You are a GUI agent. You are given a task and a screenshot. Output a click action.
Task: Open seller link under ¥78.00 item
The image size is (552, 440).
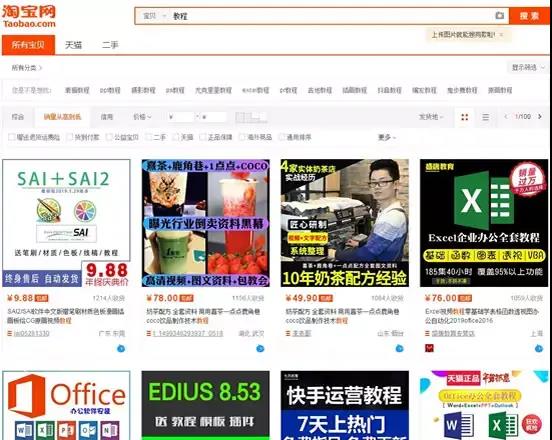188,333
